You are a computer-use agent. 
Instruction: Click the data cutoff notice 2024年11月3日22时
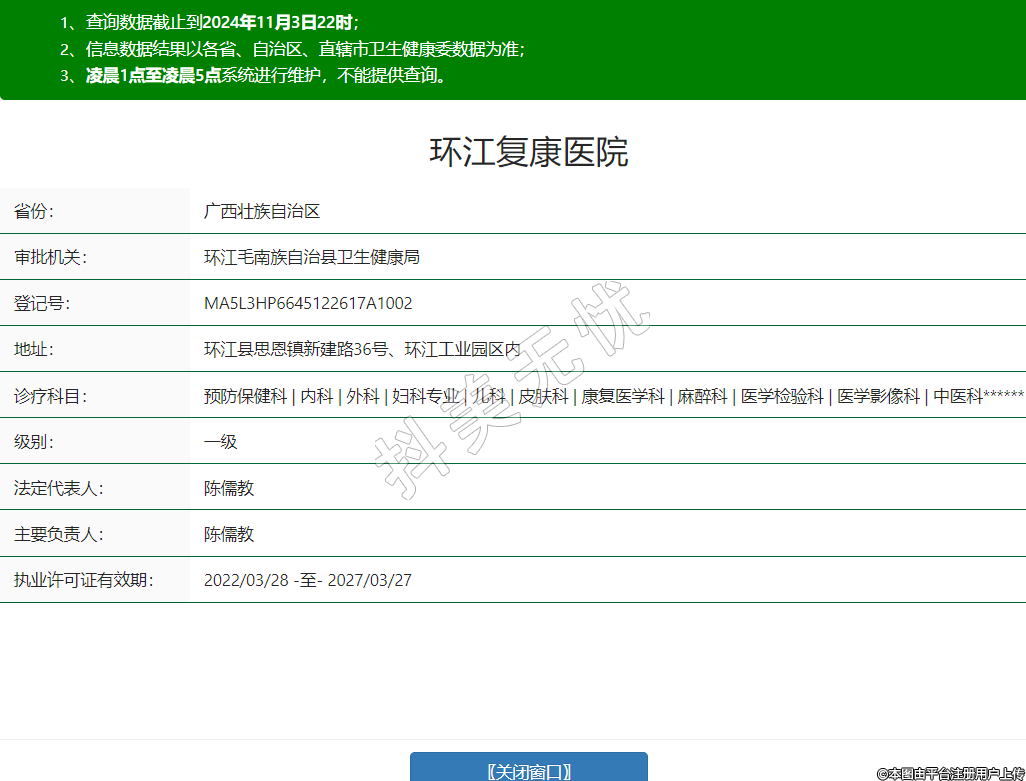tap(277, 22)
